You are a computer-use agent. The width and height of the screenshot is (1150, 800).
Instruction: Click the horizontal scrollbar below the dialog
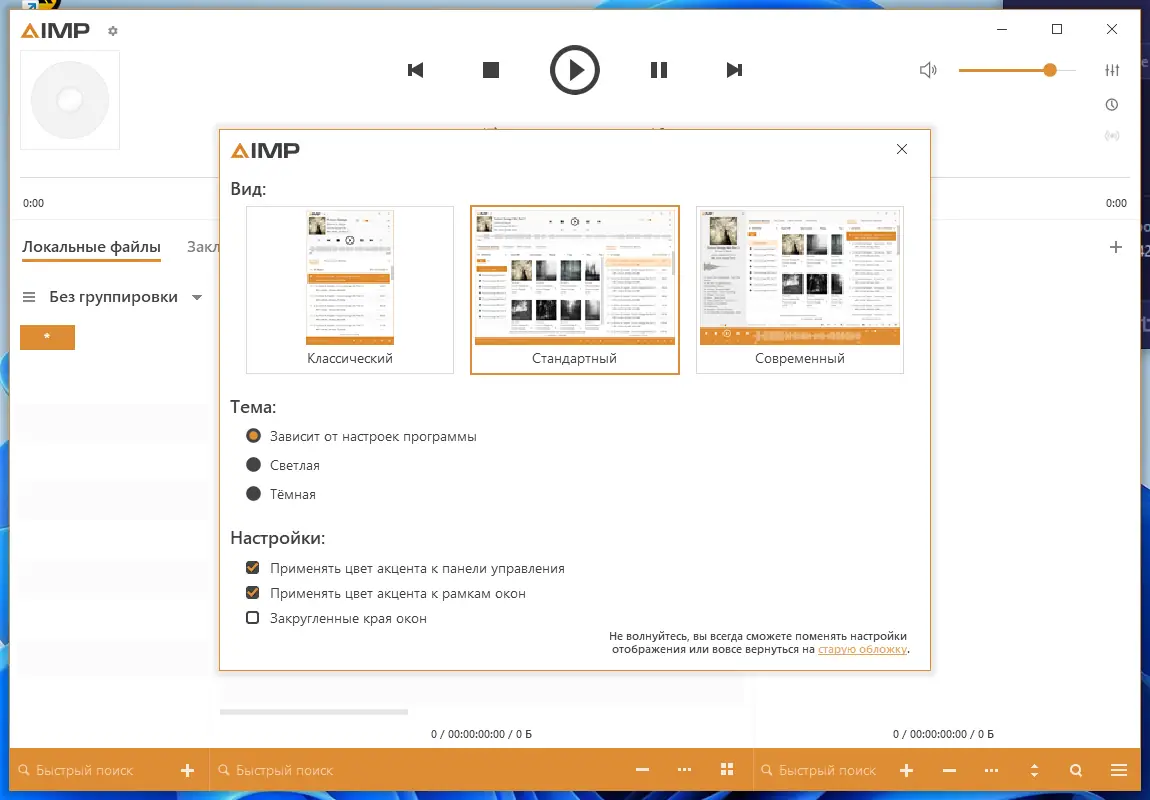coord(314,711)
